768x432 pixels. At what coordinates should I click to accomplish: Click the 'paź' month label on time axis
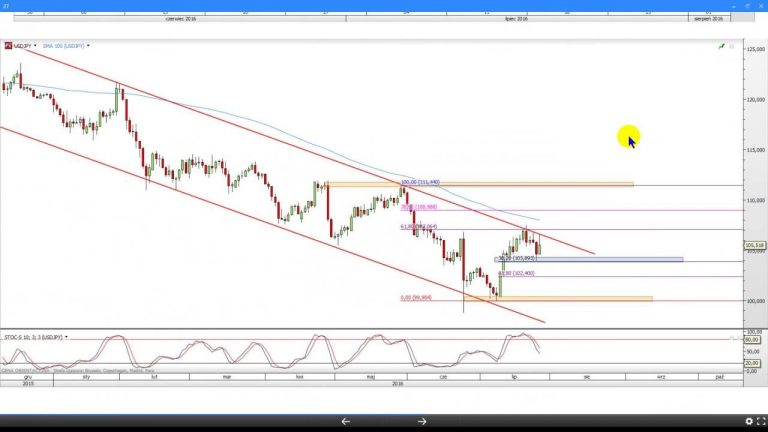click(x=720, y=377)
